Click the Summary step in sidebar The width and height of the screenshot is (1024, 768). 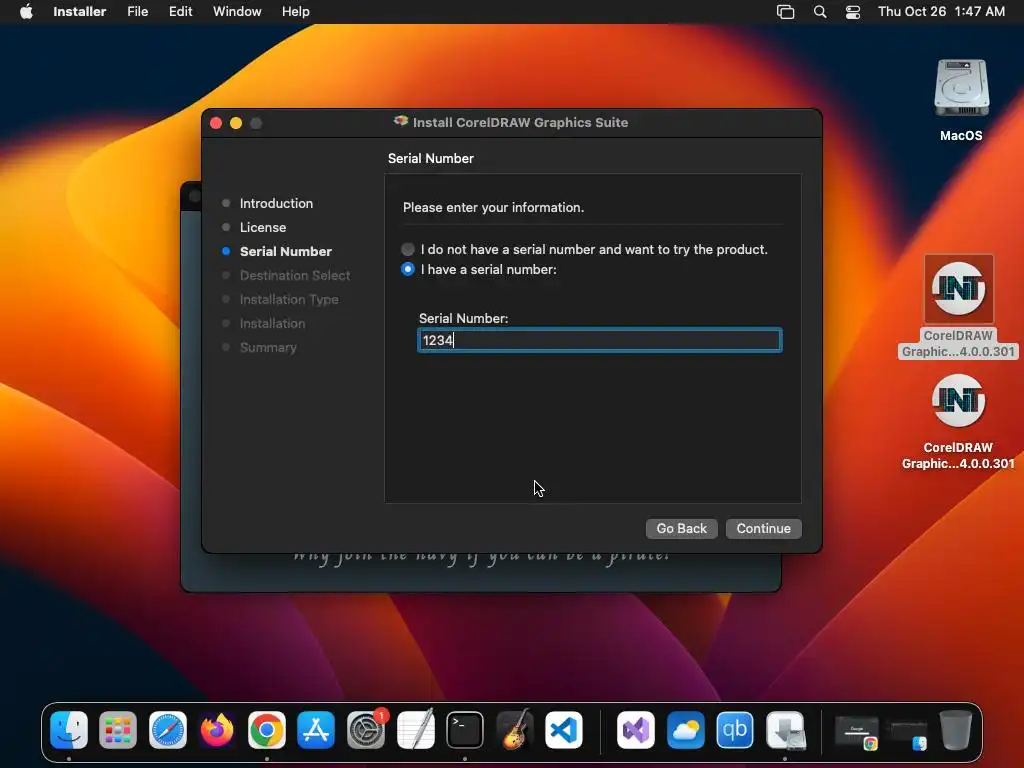(268, 347)
